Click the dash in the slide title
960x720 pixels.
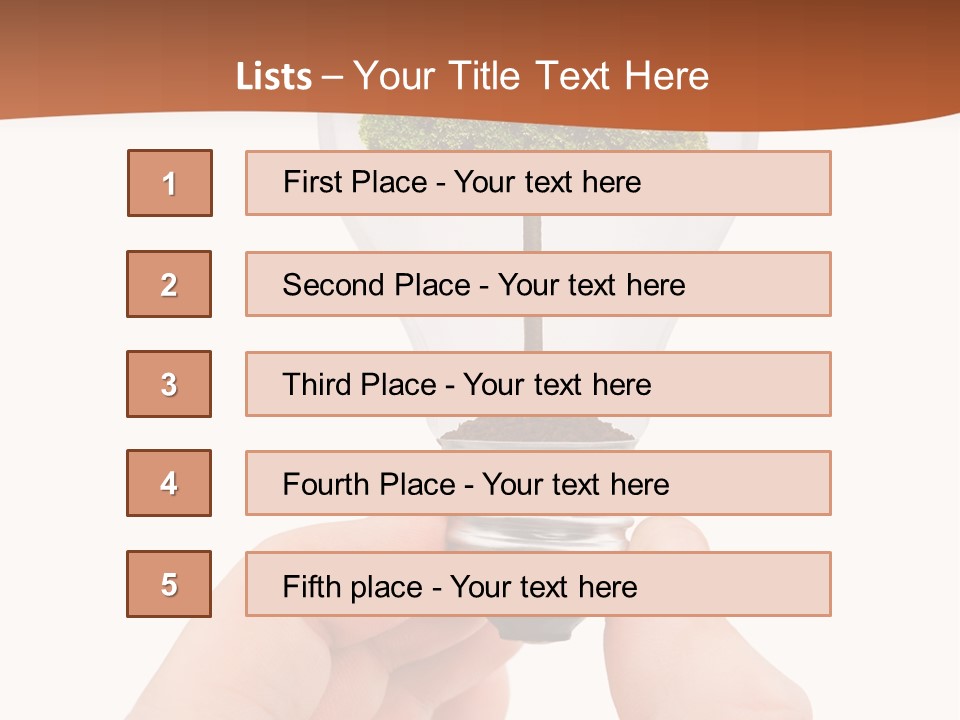332,77
